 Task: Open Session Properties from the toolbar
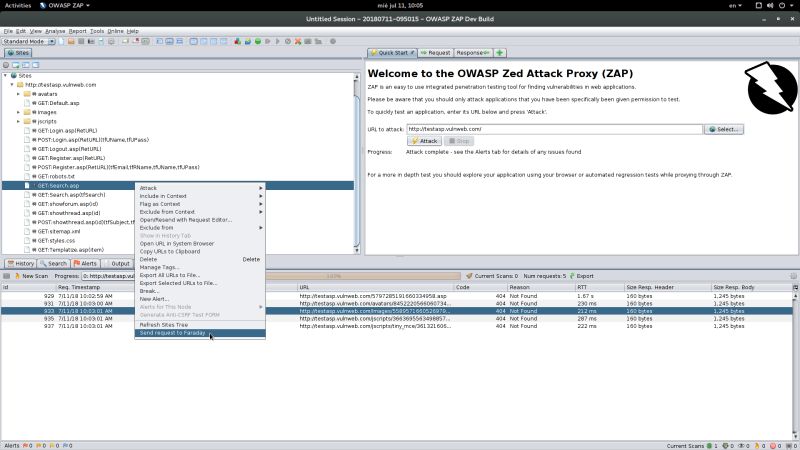pyautogui.click(x=101, y=41)
